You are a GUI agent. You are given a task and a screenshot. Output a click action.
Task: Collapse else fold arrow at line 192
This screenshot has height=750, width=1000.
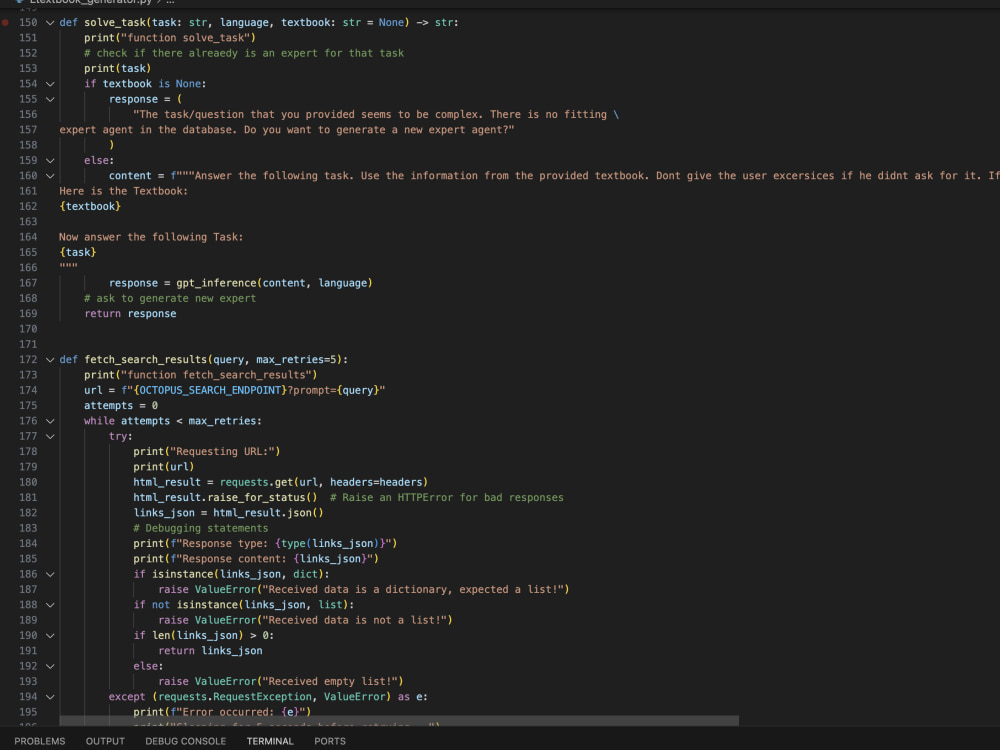tap(50, 666)
